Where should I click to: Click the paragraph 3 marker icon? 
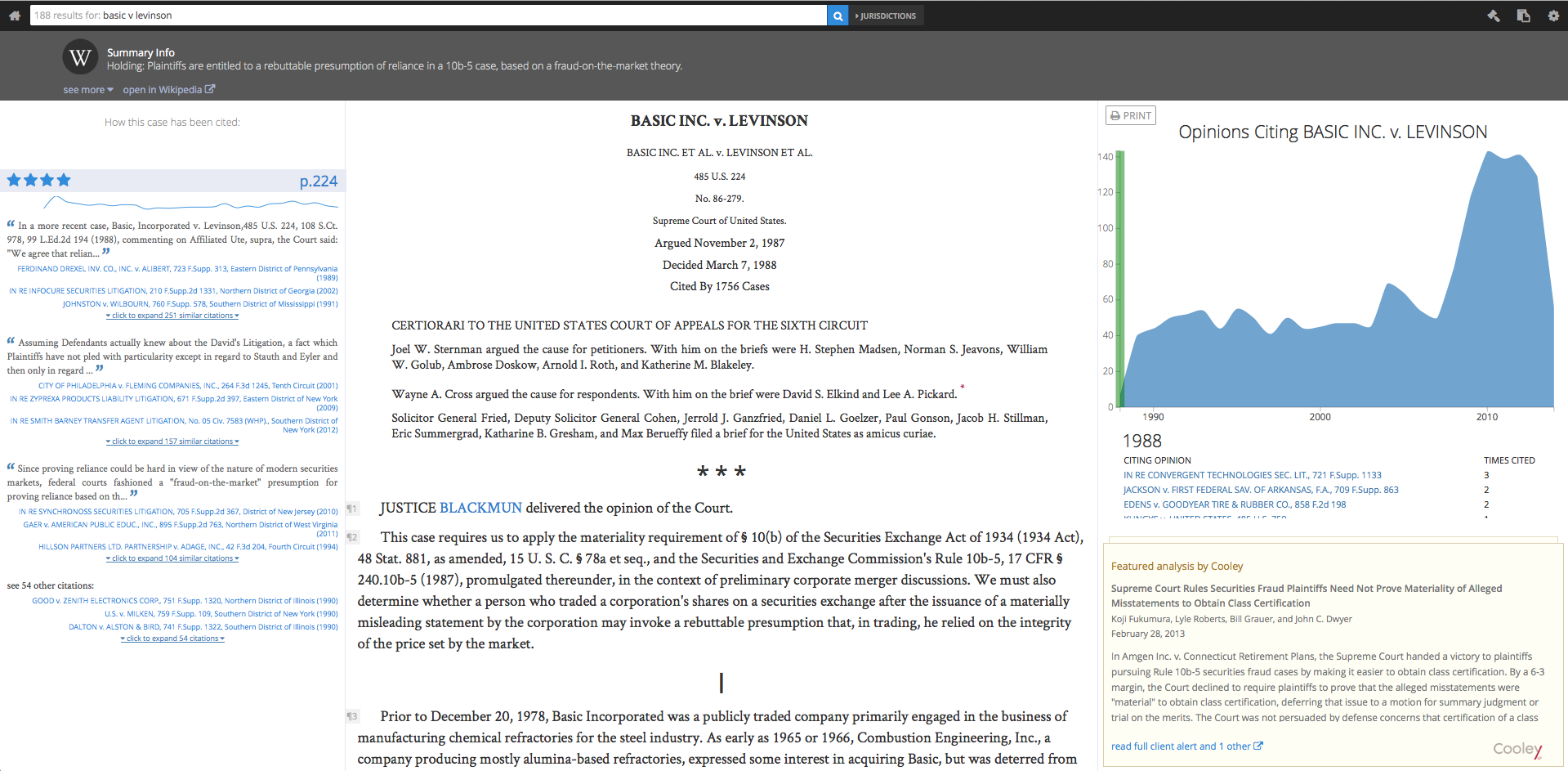click(x=352, y=716)
